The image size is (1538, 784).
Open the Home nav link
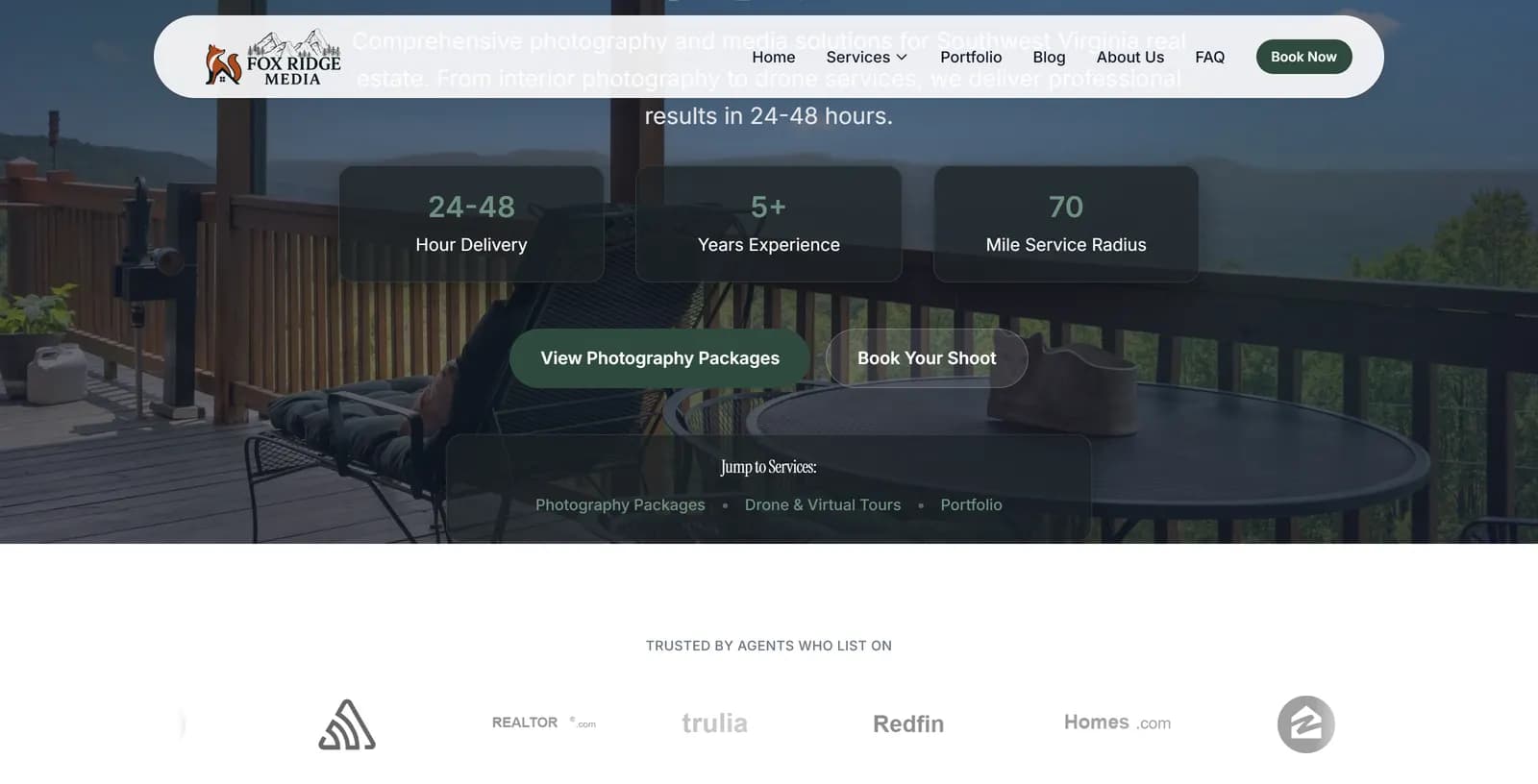[773, 57]
